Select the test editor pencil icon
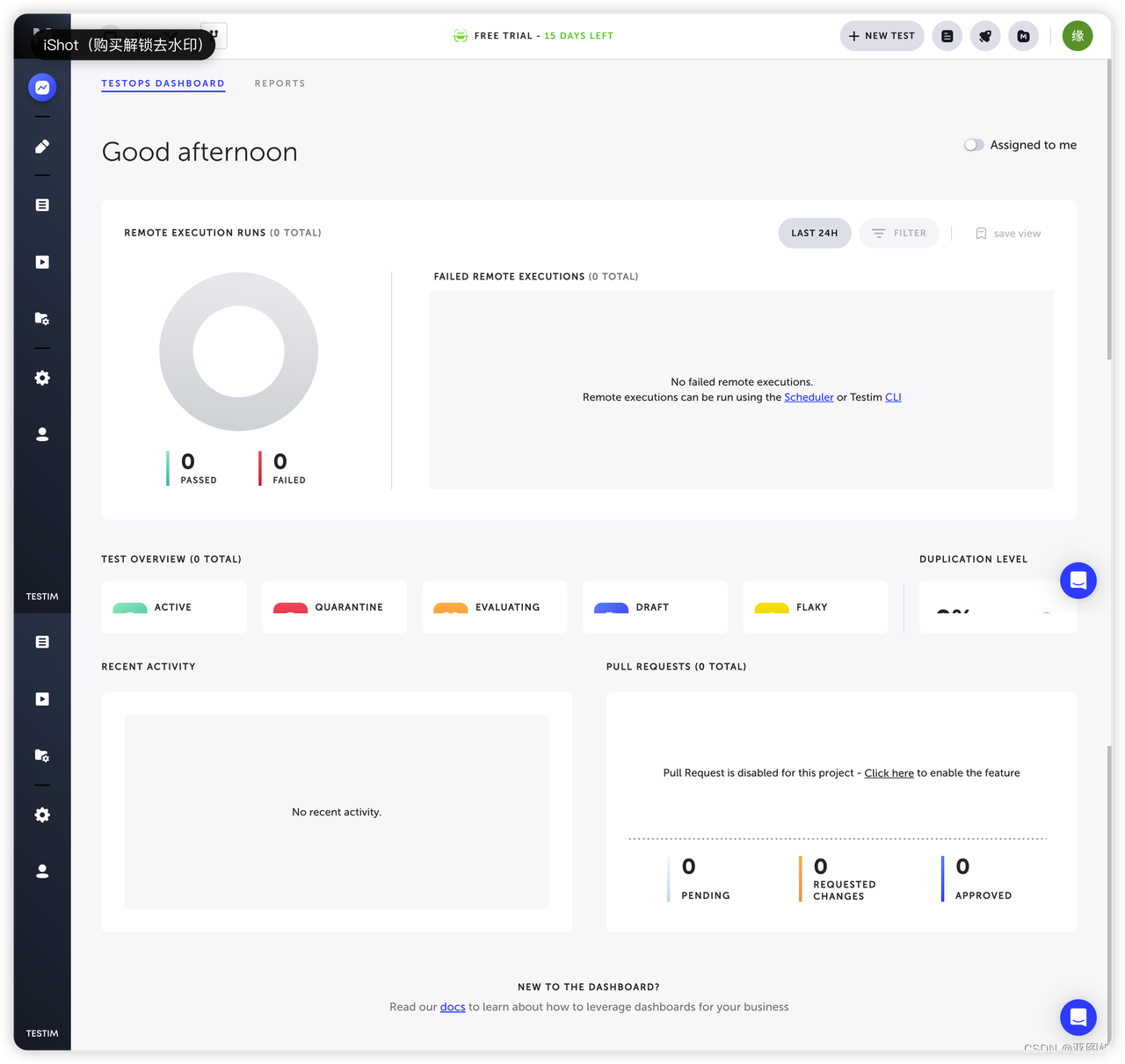 41,146
